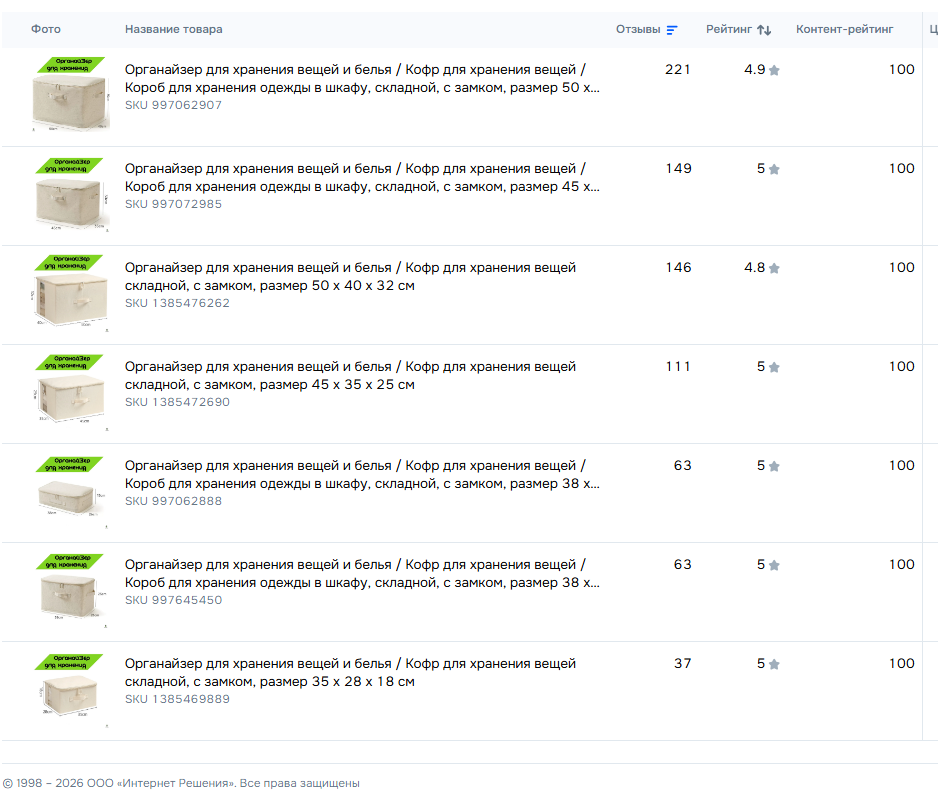This screenshot has height=801, width=938.
Task: Click the star in the 111-reviews row
Action: 774,368
